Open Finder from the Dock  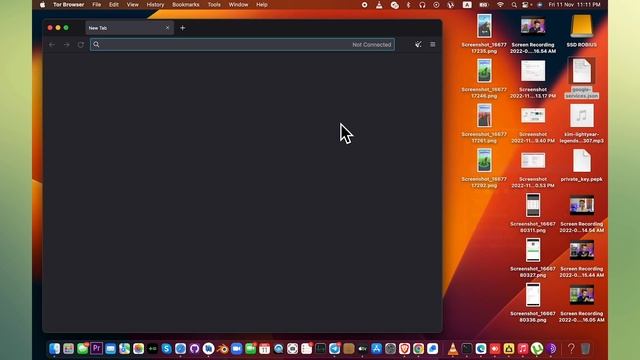point(54,348)
